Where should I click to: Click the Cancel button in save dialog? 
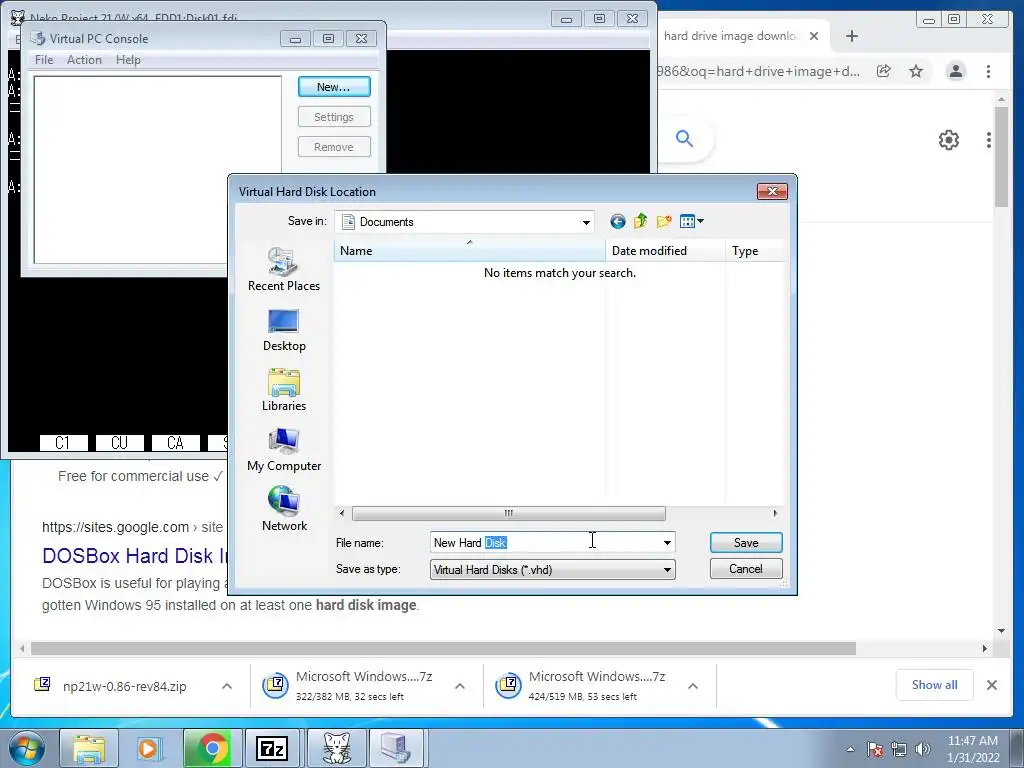(746, 569)
